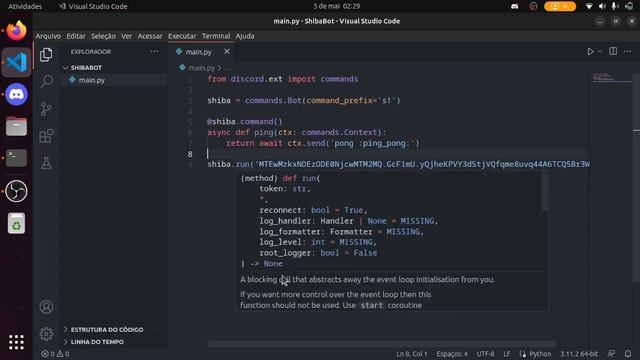The height and width of the screenshot is (360, 640).
Task: Open the Explorer view in activity bar
Action: [x=46, y=54]
